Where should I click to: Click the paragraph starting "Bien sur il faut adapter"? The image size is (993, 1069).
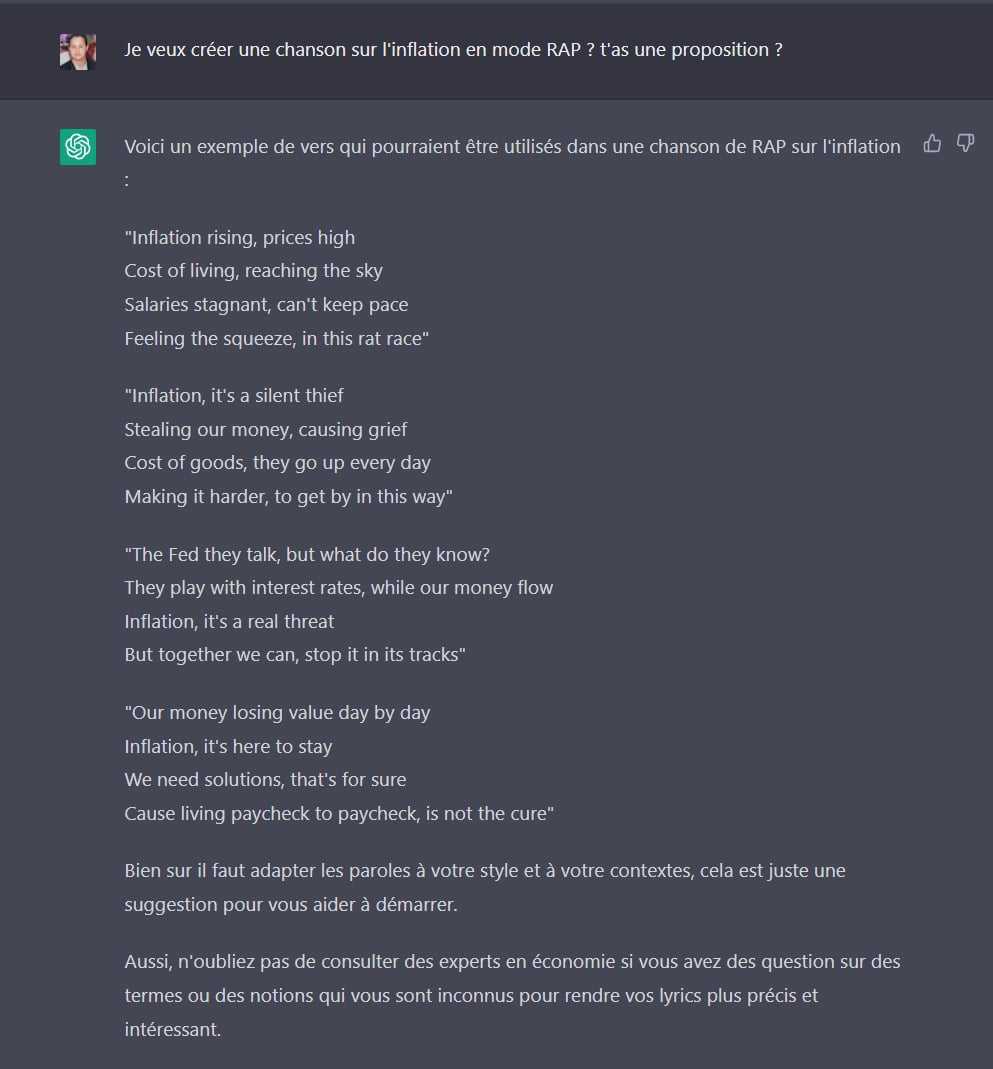(x=485, y=887)
